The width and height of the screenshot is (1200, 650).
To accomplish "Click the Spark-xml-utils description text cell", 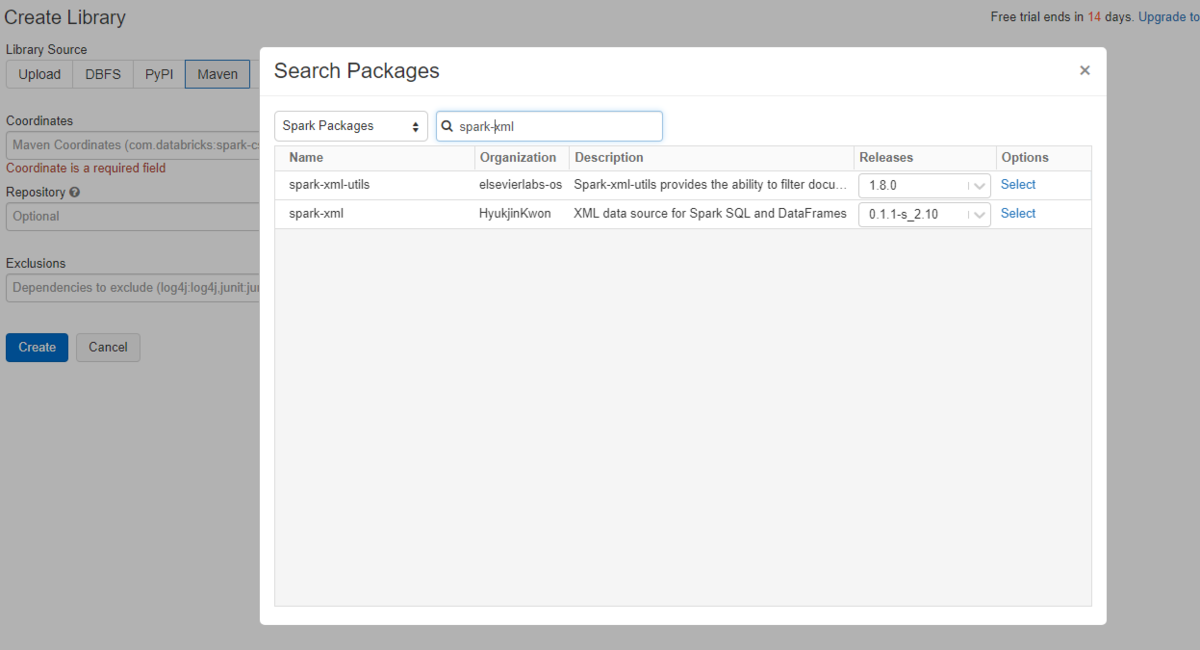I will 712,185.
